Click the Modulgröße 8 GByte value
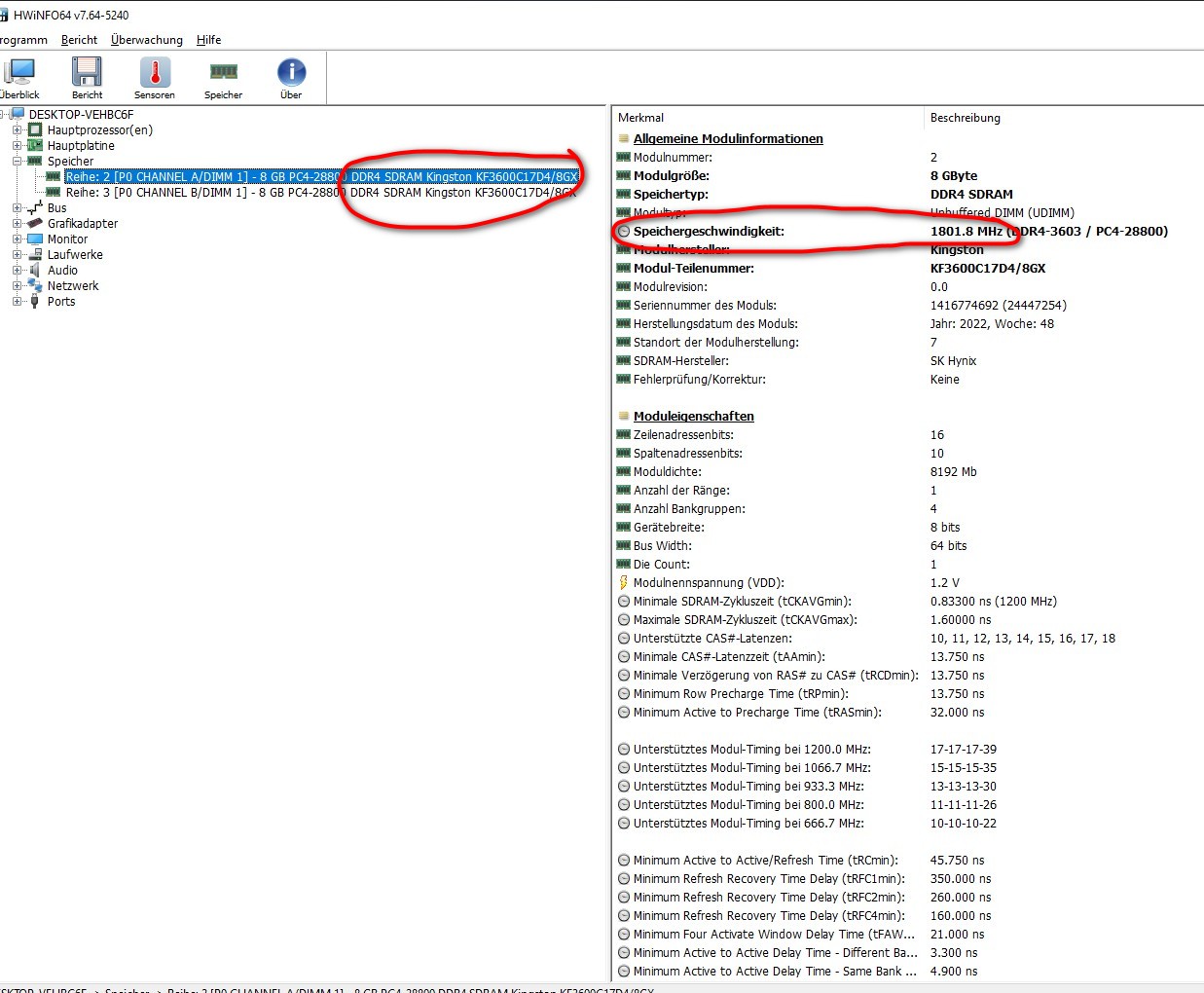The image size is (1204, 993). point(954,176)
